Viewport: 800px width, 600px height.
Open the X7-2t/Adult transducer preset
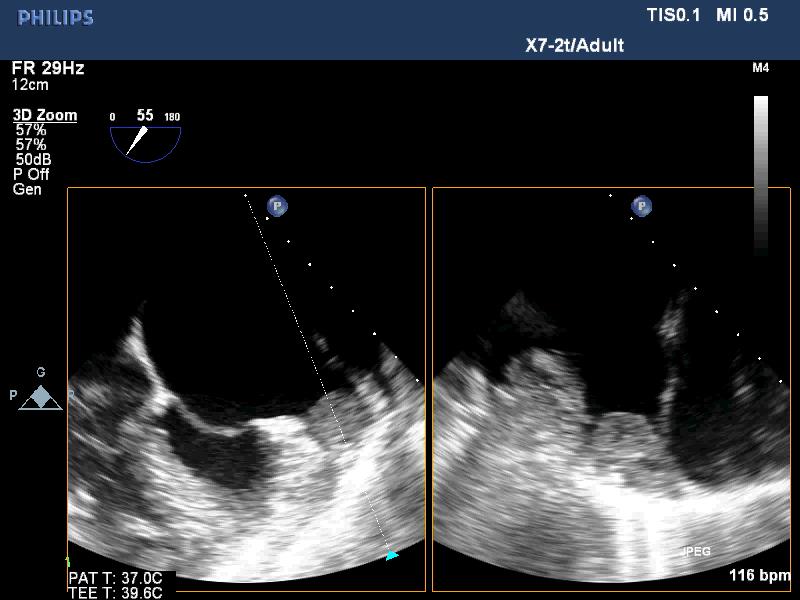point(574,45)
